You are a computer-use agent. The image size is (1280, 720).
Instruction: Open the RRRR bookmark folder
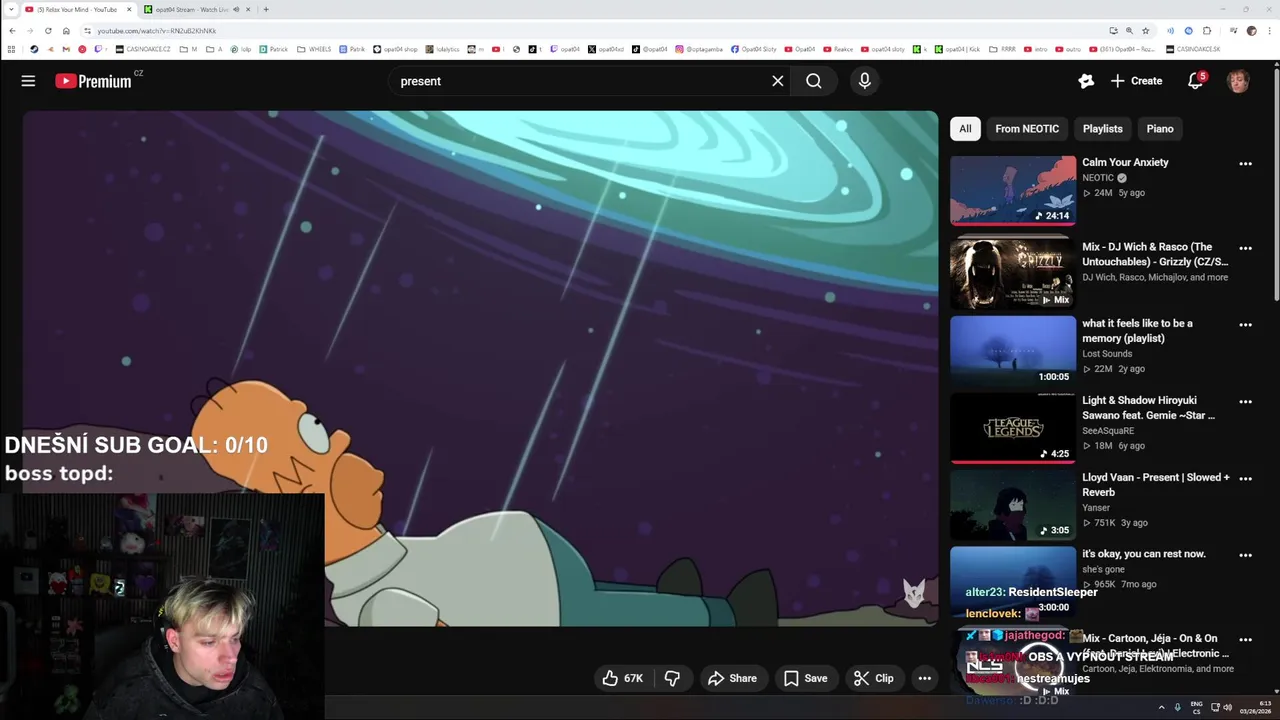(x=1002, y=49)
